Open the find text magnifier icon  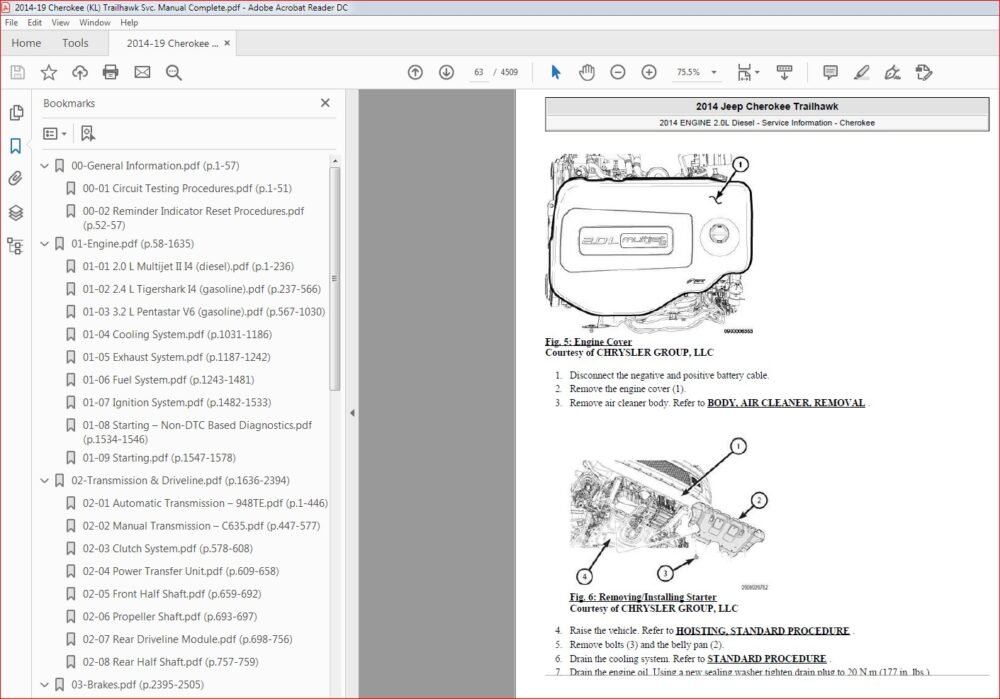173,72
